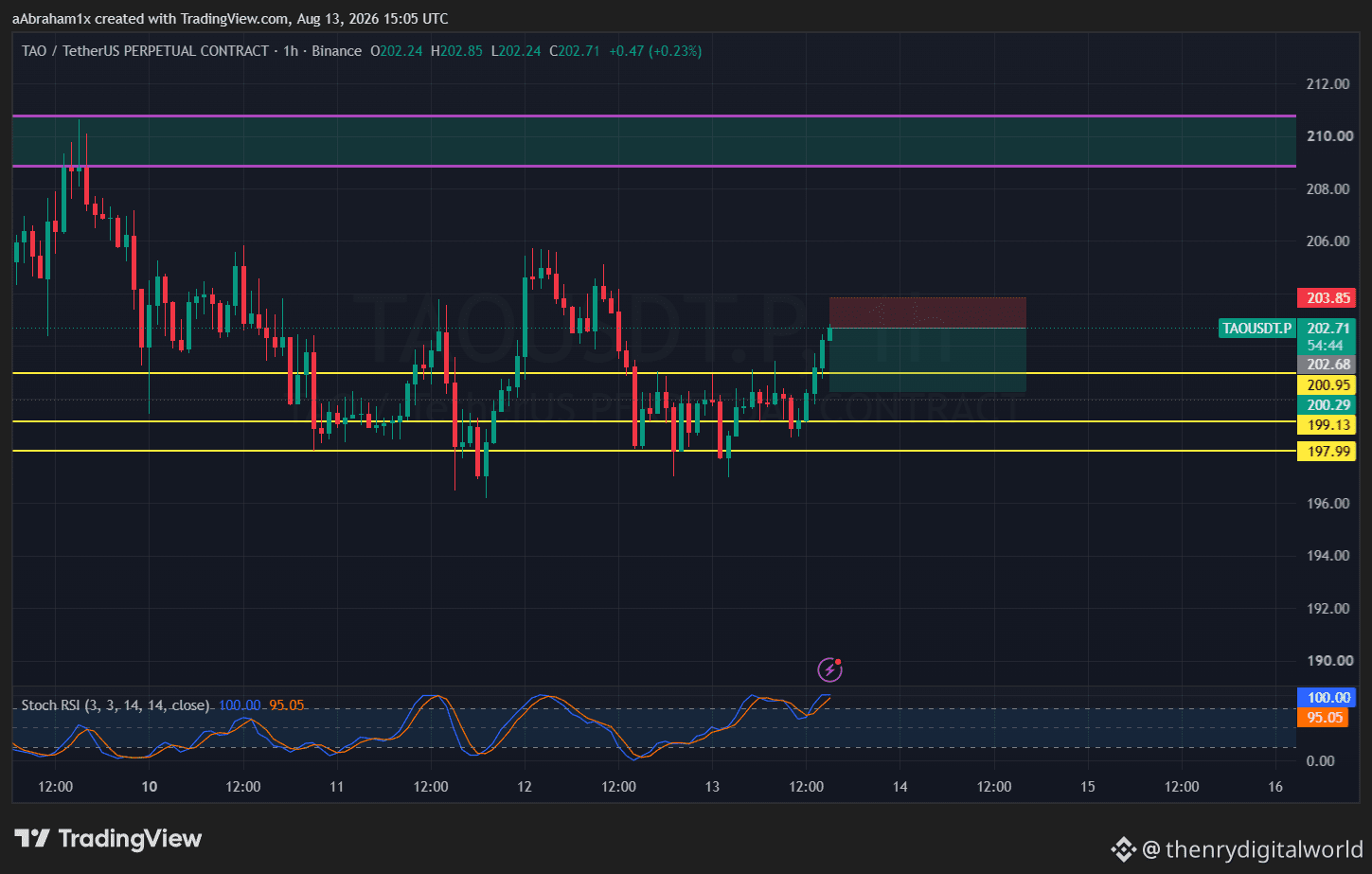Click date 15 on the time axis

point(1088,787)
